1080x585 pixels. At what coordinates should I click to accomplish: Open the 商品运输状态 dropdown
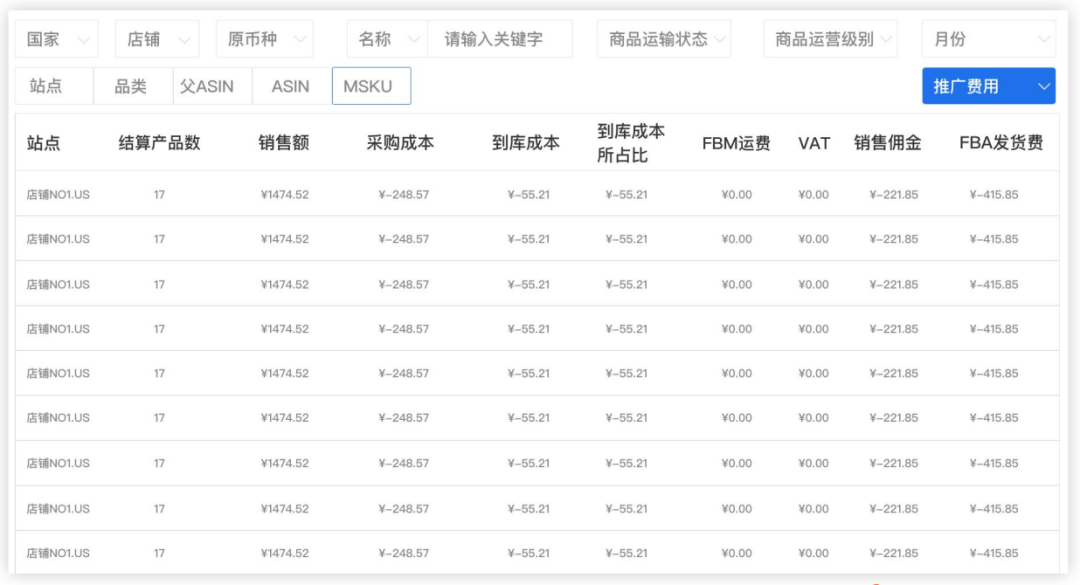664,40
